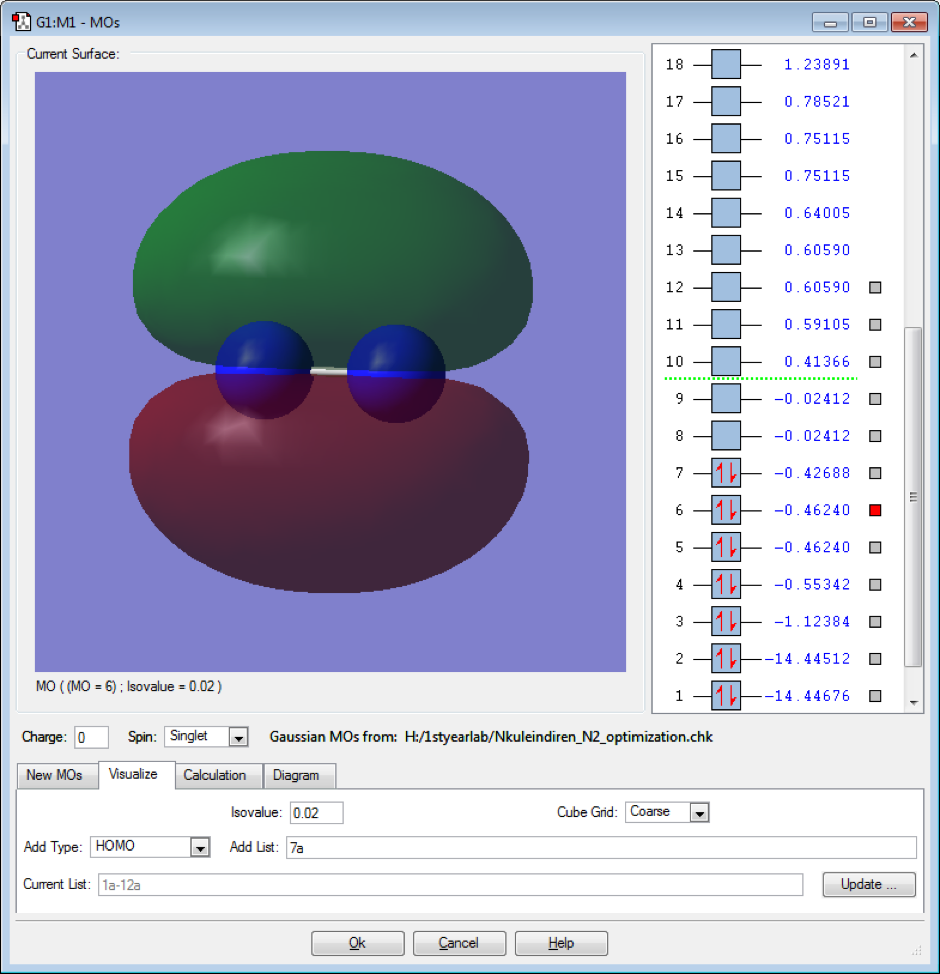Toggle surface marker for orbital 1
This screenshot has height=974, width=940.
(875, 696)
